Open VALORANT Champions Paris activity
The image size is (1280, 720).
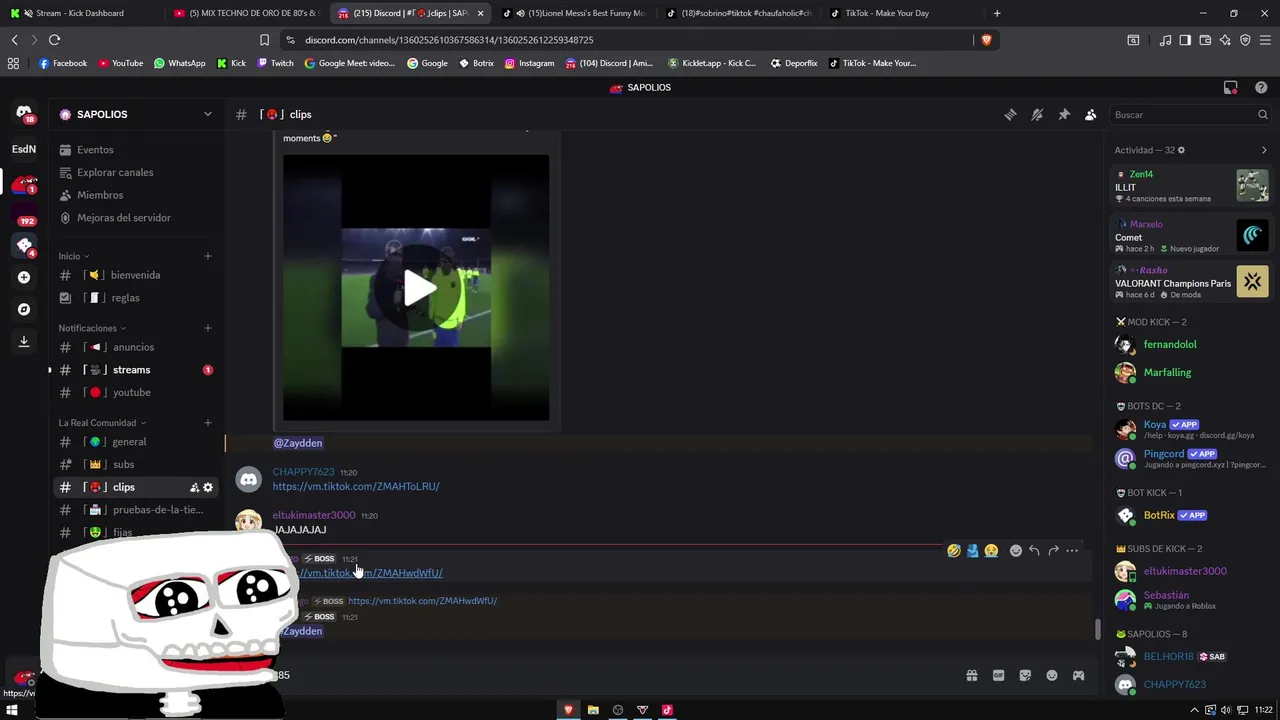click(x=1191, y=283)
